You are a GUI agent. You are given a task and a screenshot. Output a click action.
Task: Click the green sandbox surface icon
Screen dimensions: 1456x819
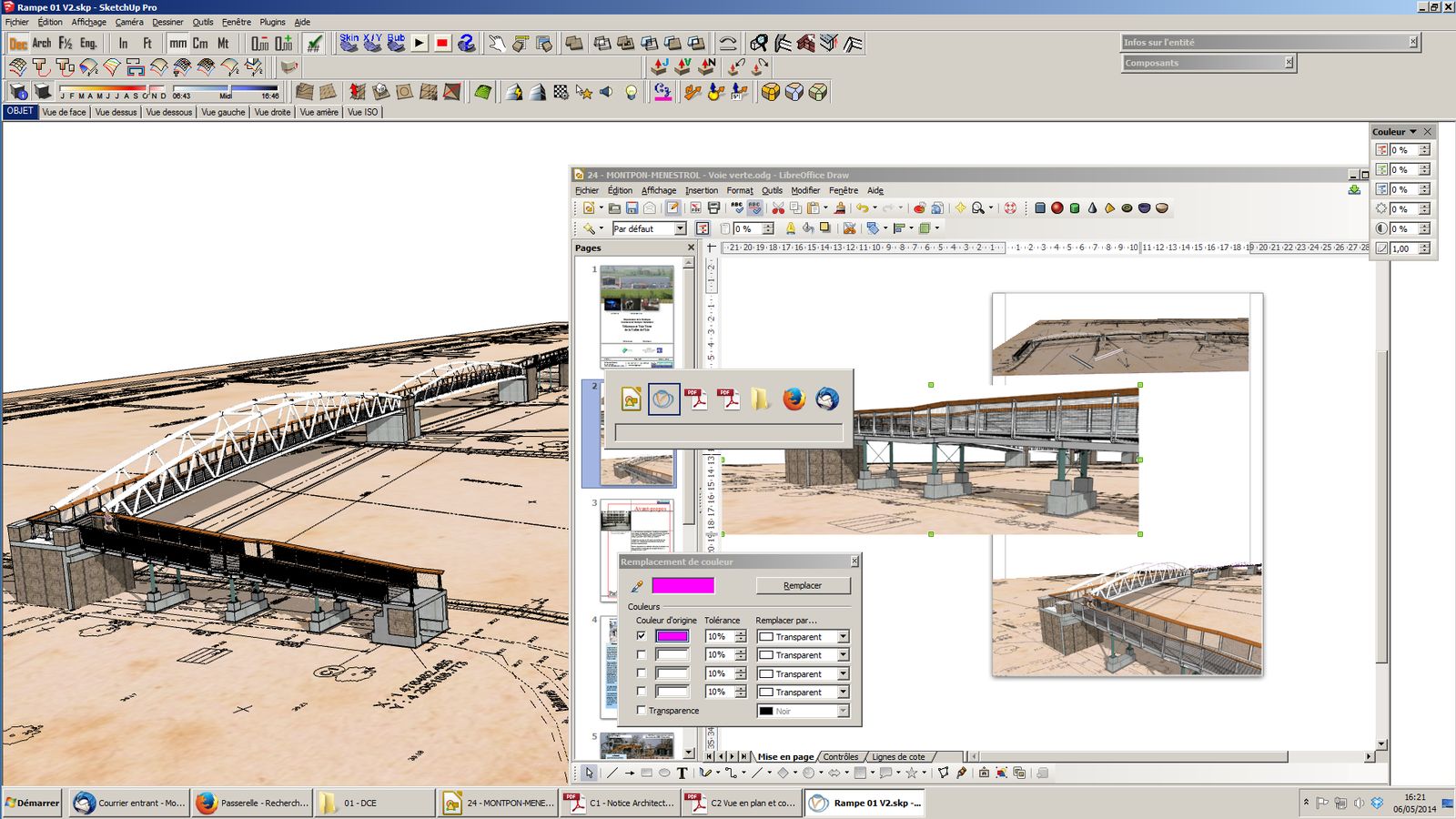click(x=483, y=92)
